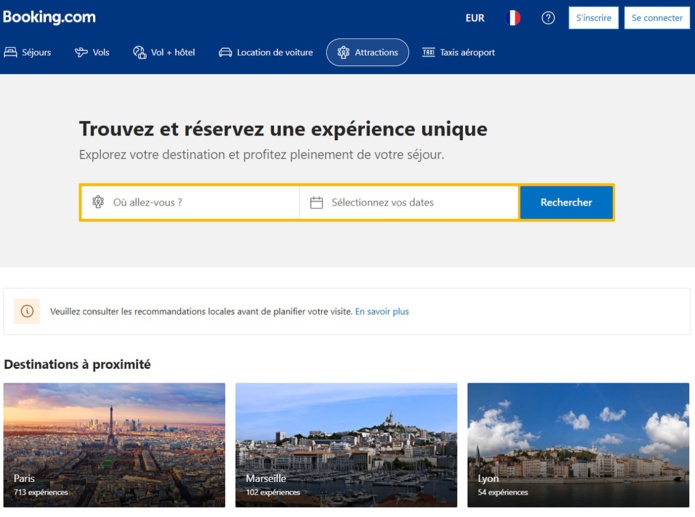The height and width of the screenshot is (517, 695).
Task: Switch to the Vol + hôtel tab
Action: point(164,52)
